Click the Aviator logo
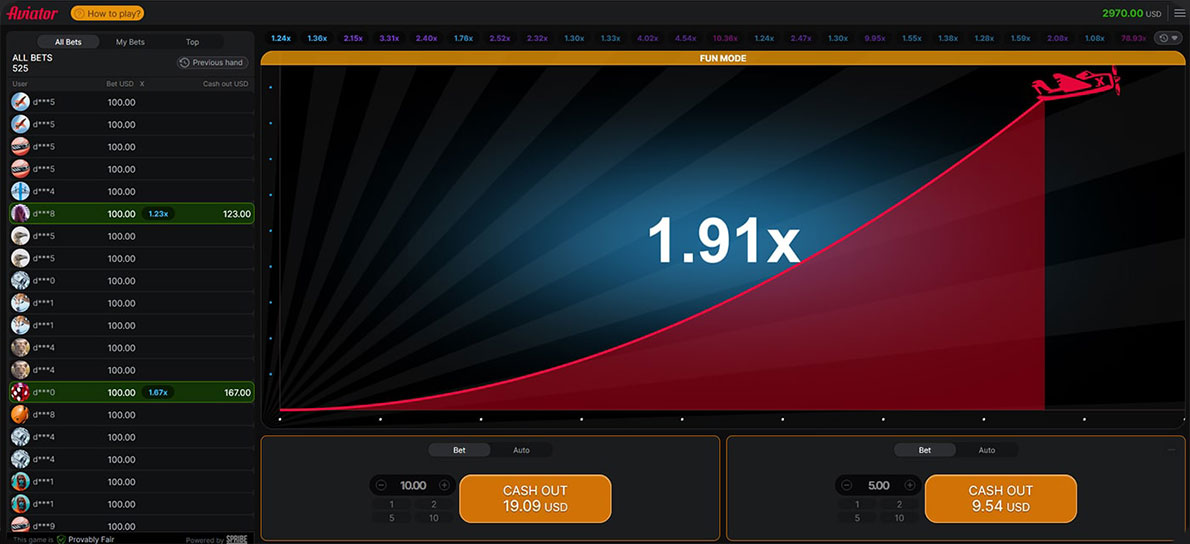The width and height of the screenshot is (1190, 544). point(32,13)
